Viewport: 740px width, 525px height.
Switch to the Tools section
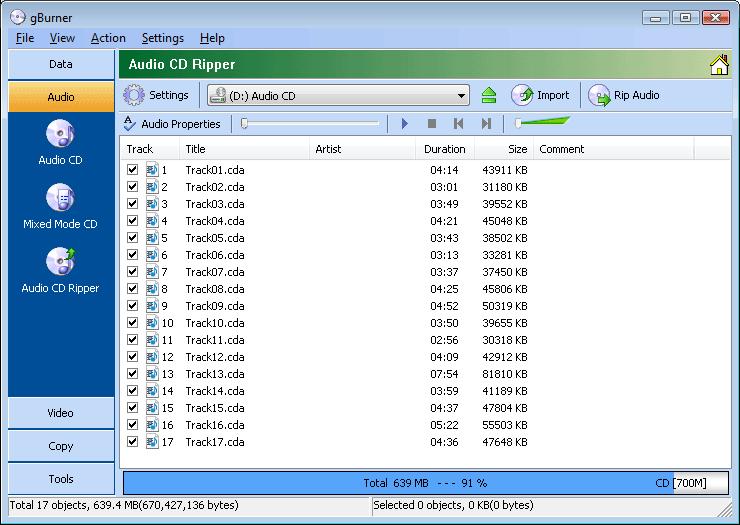(61, 479)
